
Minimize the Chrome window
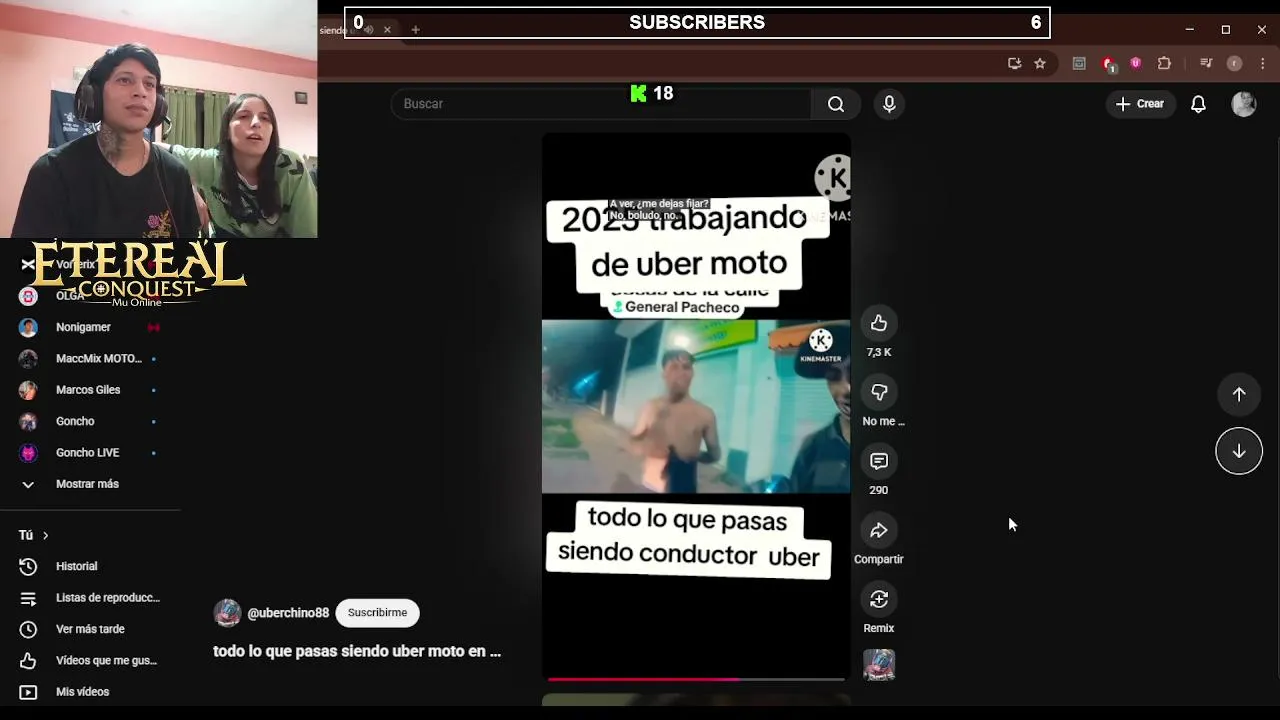tap(1190, 30)
